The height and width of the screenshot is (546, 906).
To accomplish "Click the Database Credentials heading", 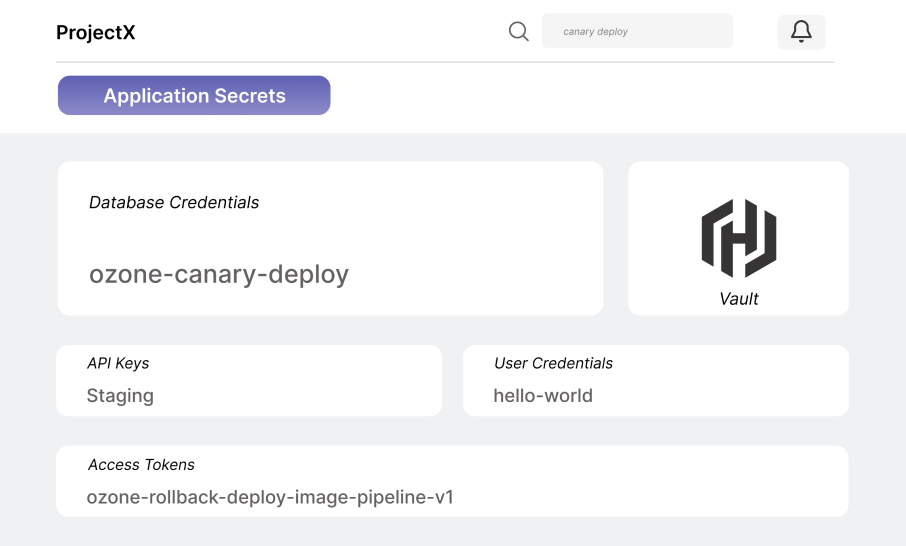I will [x=174, y=202].
